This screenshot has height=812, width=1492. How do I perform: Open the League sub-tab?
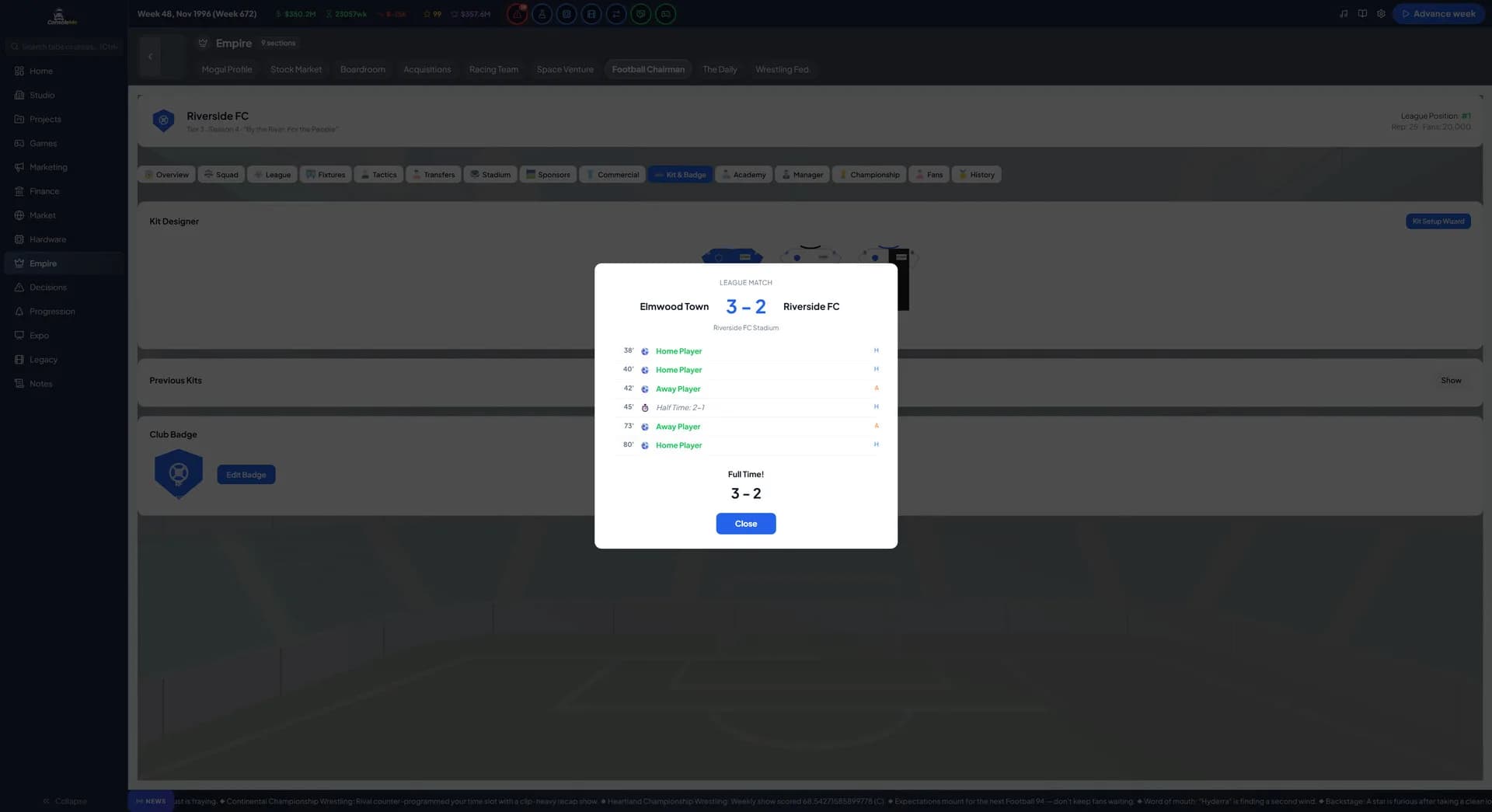[272, 175]
